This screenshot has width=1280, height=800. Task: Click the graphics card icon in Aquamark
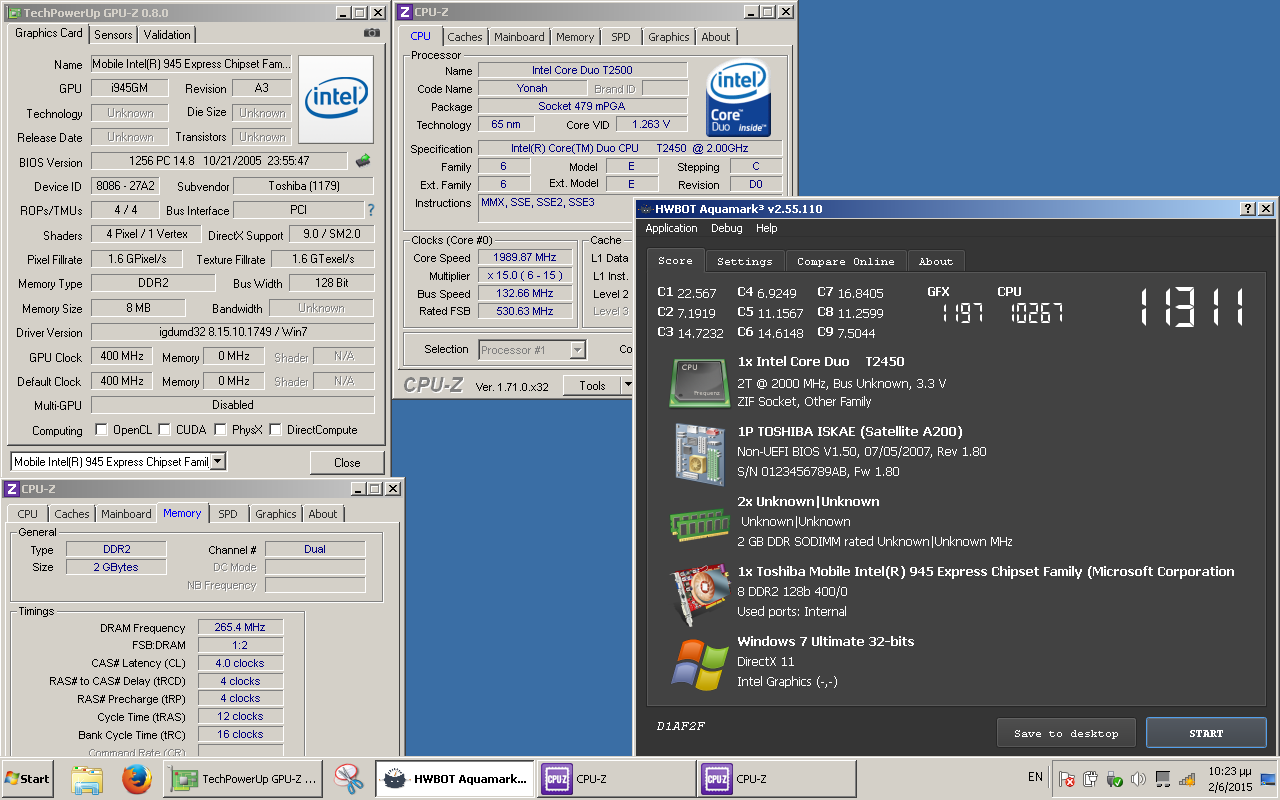pyautogui.click(x=699, y=594)
